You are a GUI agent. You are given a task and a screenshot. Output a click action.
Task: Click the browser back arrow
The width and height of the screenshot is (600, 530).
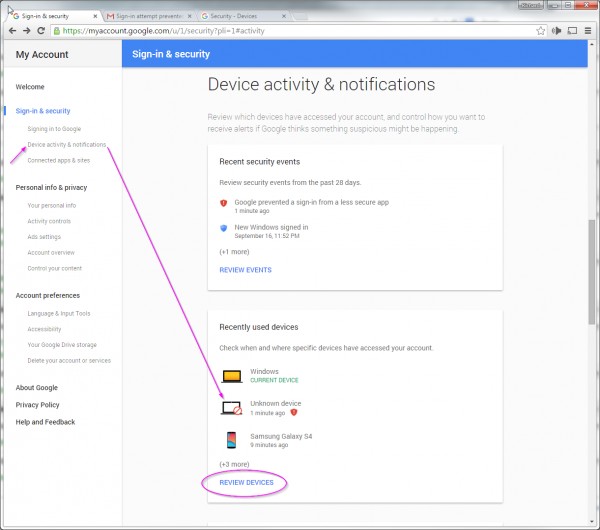12,31
